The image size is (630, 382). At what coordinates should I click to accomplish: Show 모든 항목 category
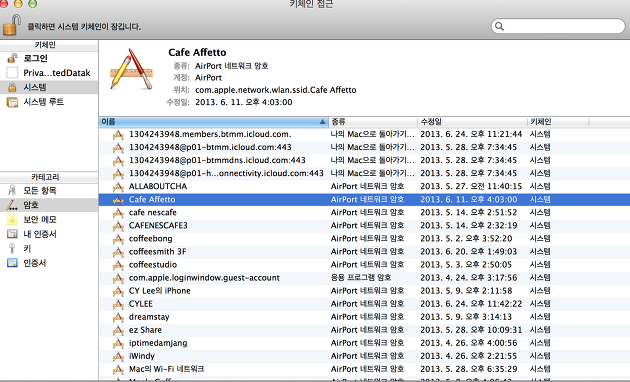point(49,190)
